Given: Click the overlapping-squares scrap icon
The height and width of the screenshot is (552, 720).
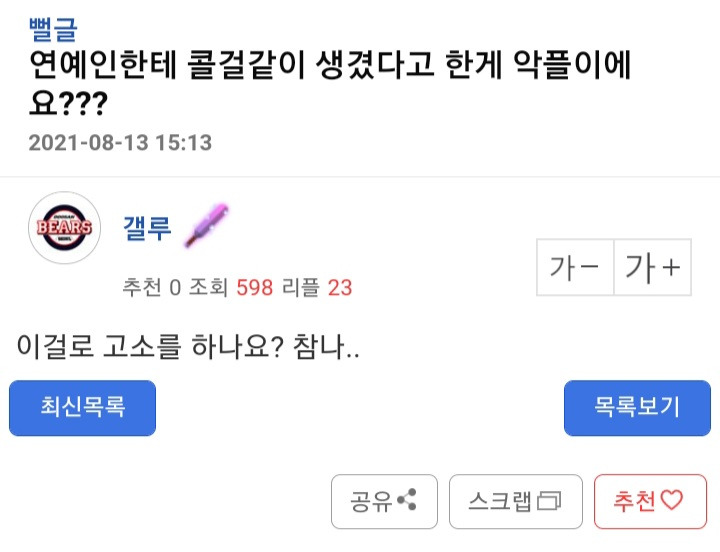Looking at the screenshot, I should click(x=550, y=500).
